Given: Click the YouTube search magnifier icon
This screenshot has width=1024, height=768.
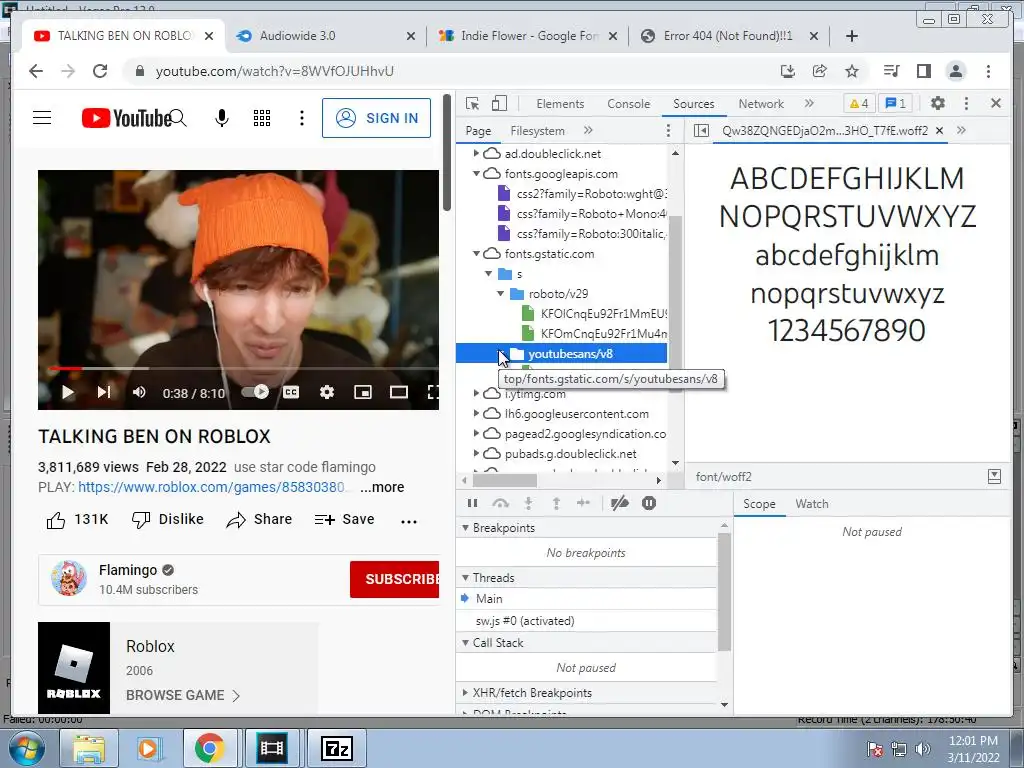Looking at the screenshot, I should [x=179, y=118].
